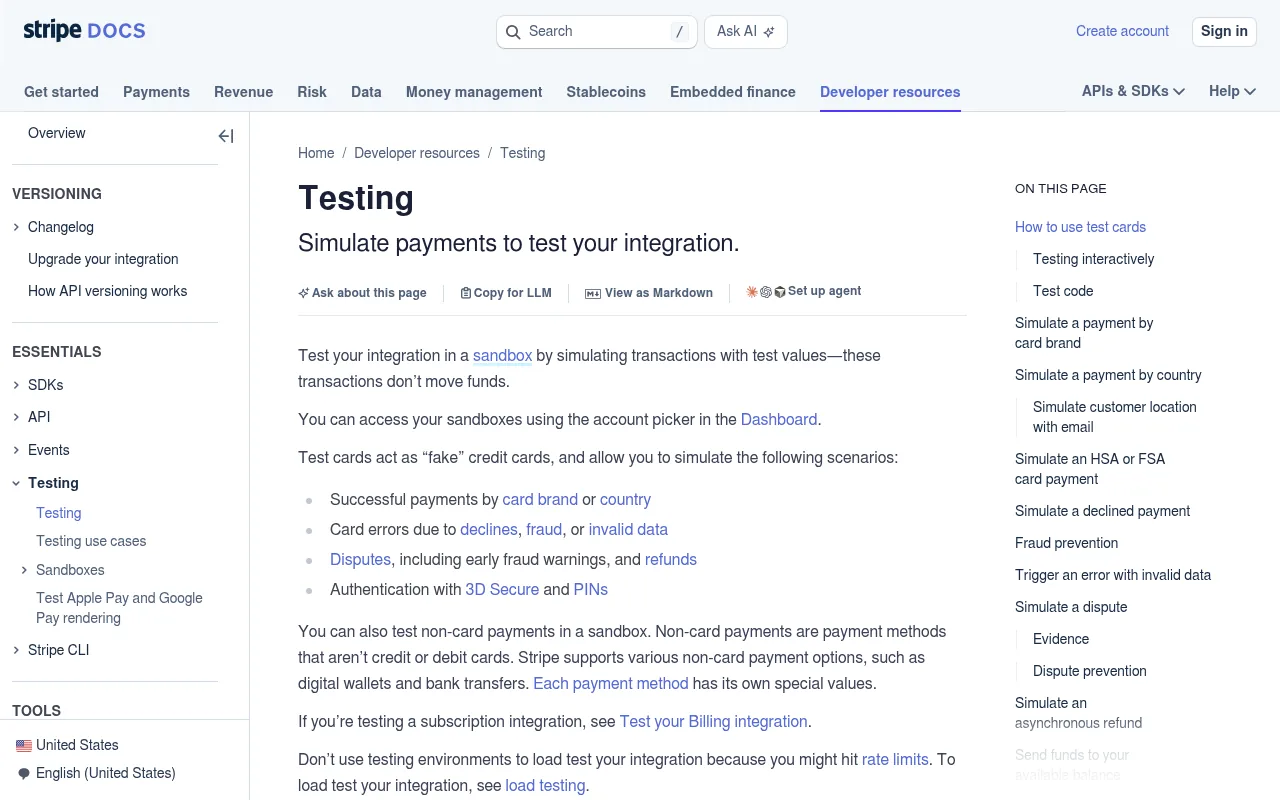Collapse the sidebar with the arrow icon
Screen dimensions: 1280x800
click(226, 136)
